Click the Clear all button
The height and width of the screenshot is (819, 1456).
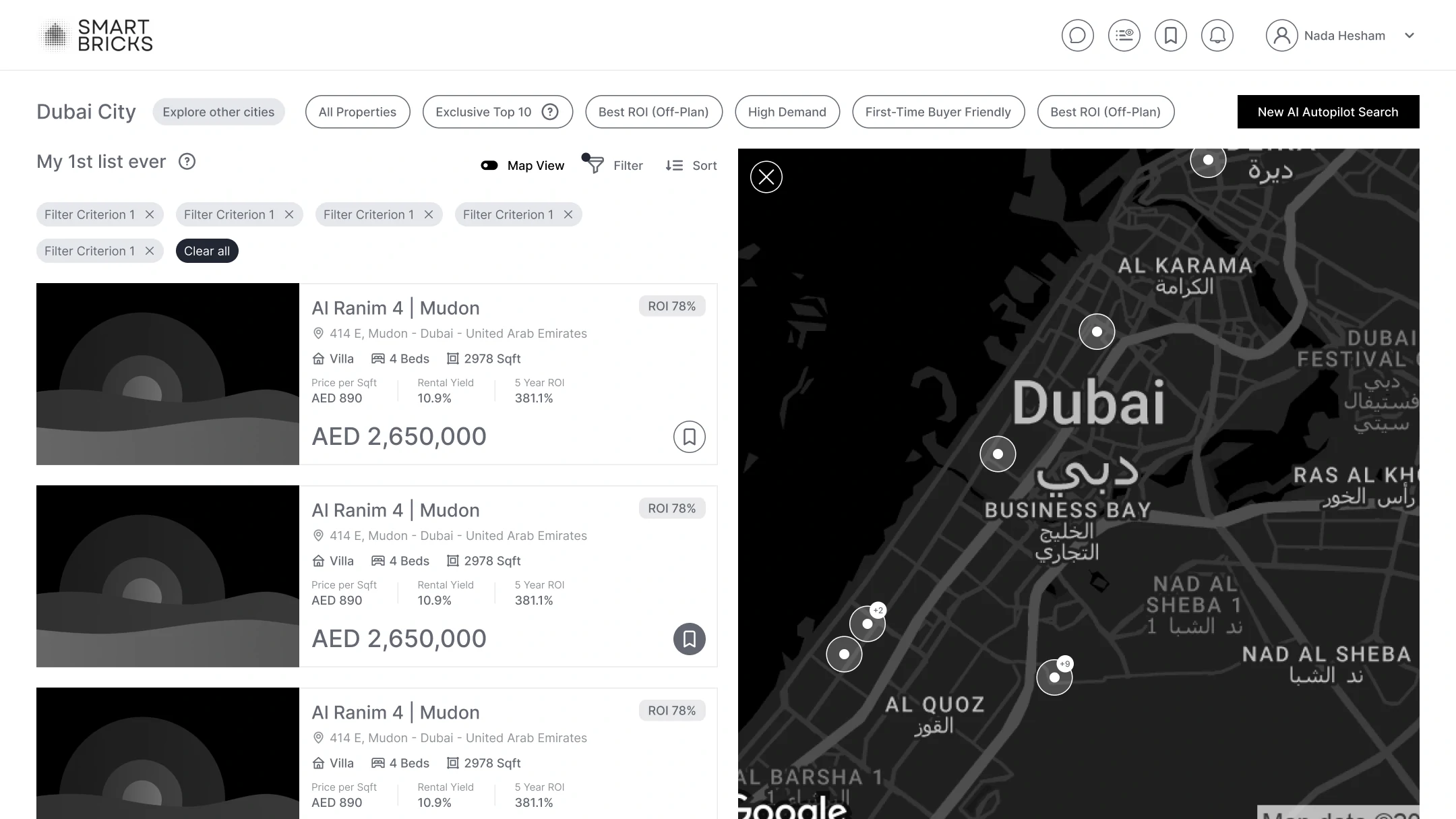coord(207,251)
